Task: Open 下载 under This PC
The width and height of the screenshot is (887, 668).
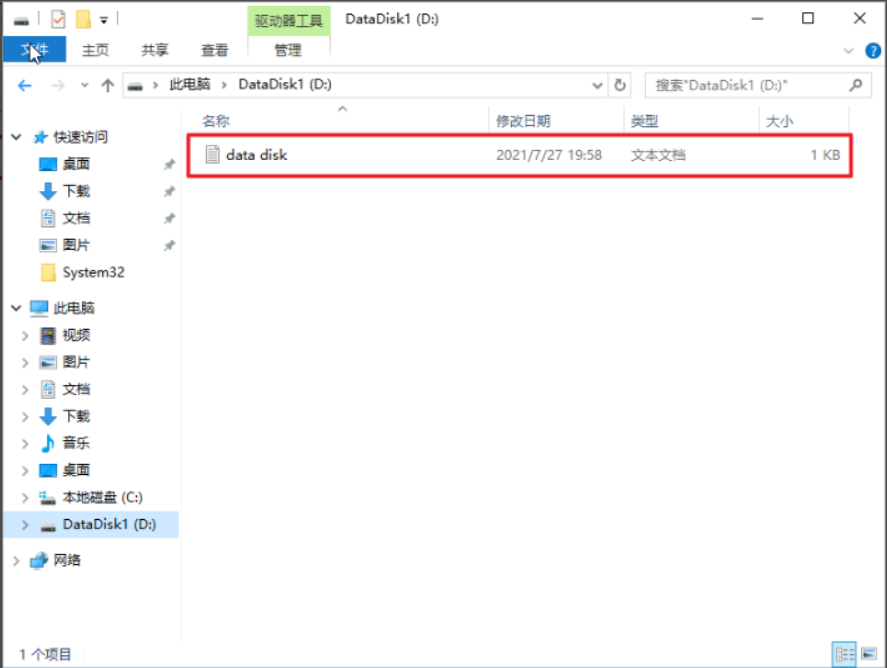Action: [76, 416]
